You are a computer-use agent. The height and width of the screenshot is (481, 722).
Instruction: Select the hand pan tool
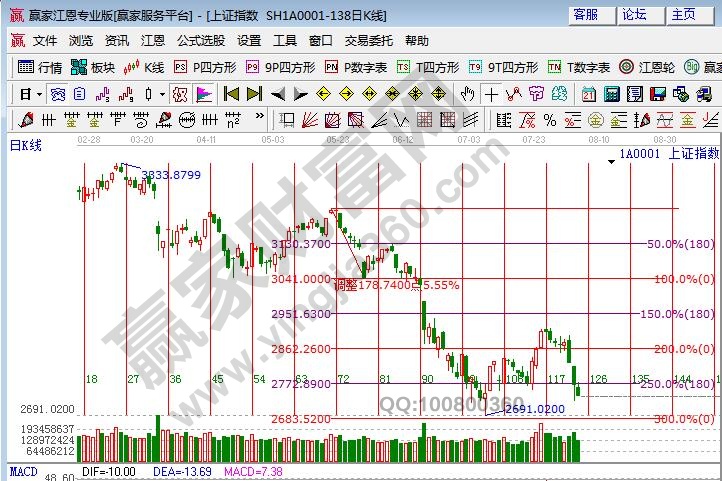pyautogui.click(x=467, y=94)
